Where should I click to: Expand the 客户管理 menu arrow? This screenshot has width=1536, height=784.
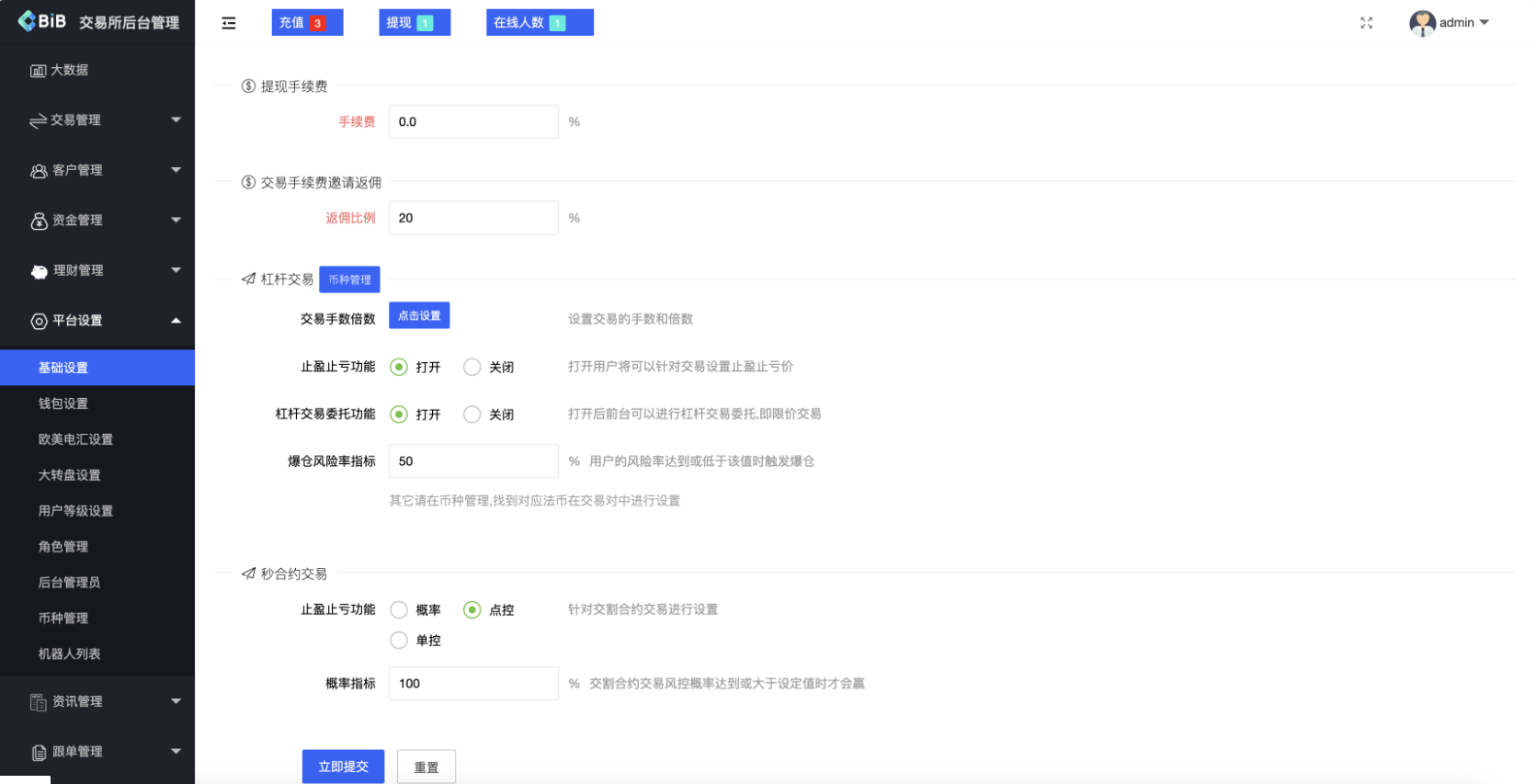pyautogui.click(x=176, y=170)
